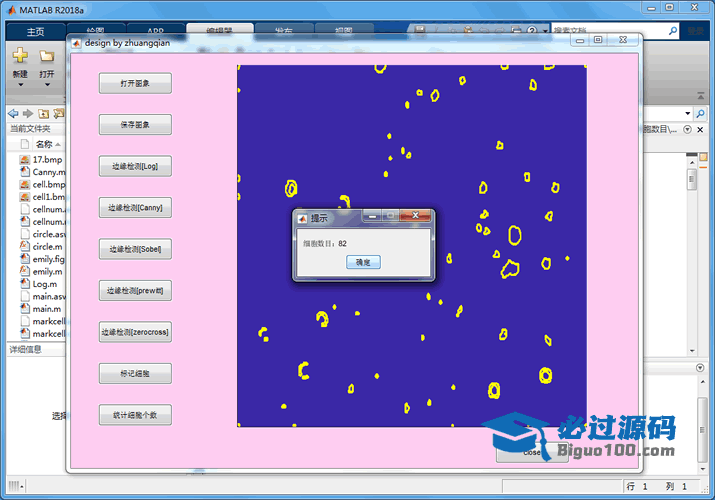The height and width of the screenshot is (500, 715).
Task: Run 边缘检测[Canny] edge detection
Action: pos(135,207)
